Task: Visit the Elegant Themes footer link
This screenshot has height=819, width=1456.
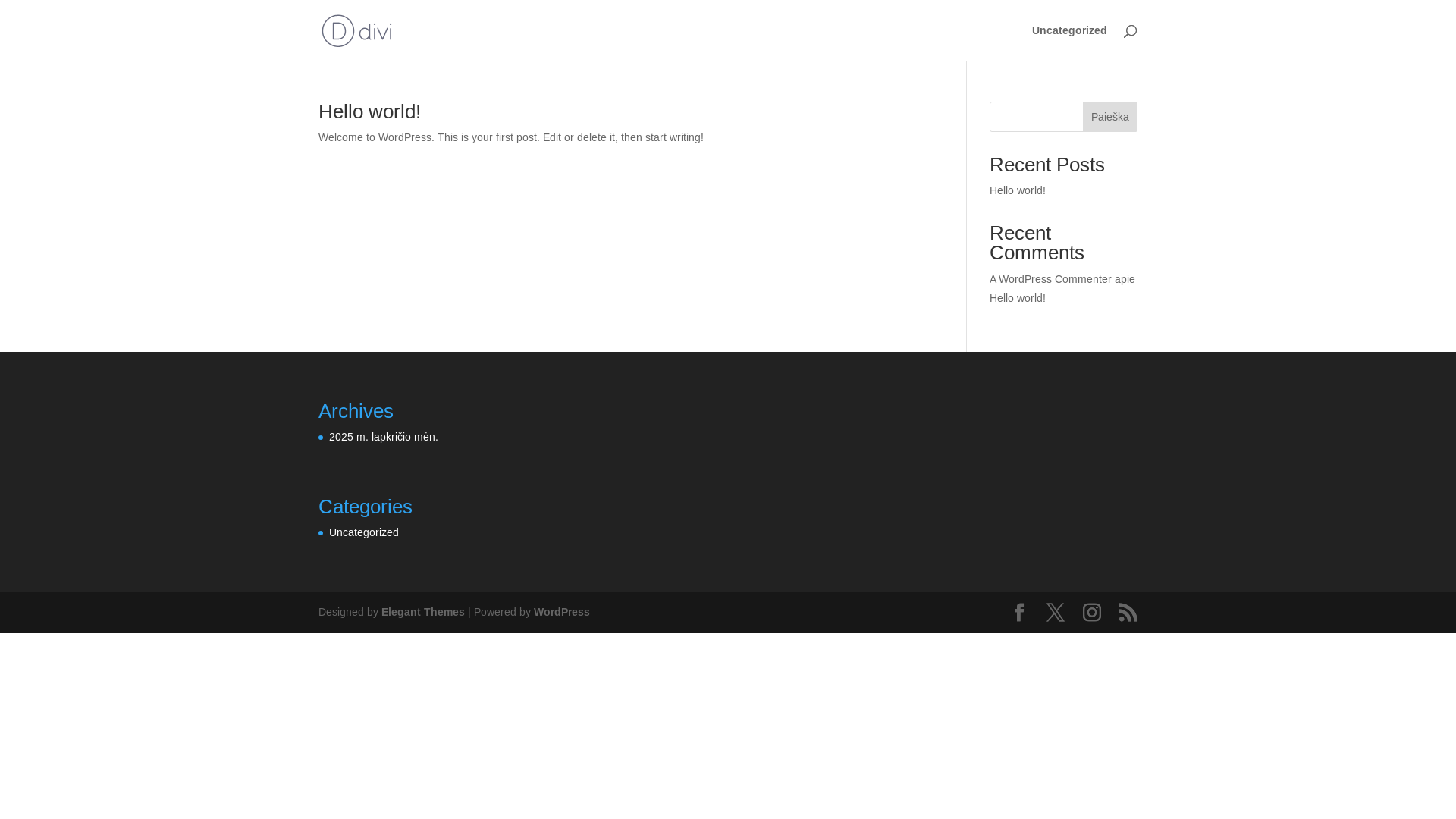Action: (x=422, y=612)
